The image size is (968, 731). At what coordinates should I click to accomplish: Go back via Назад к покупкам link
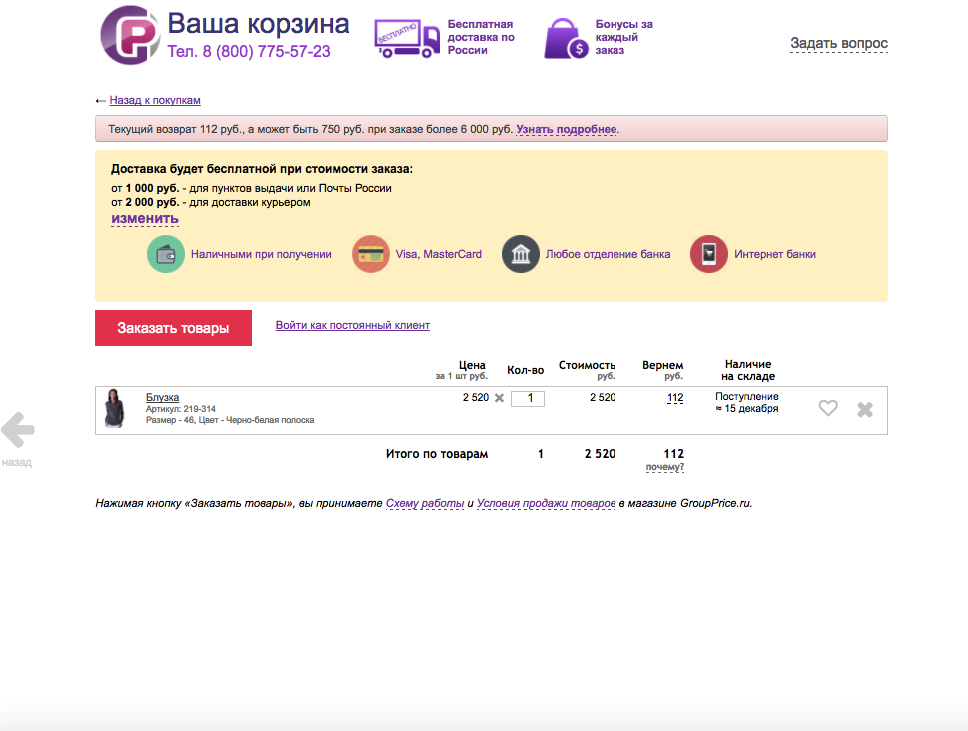pos(155,100)
